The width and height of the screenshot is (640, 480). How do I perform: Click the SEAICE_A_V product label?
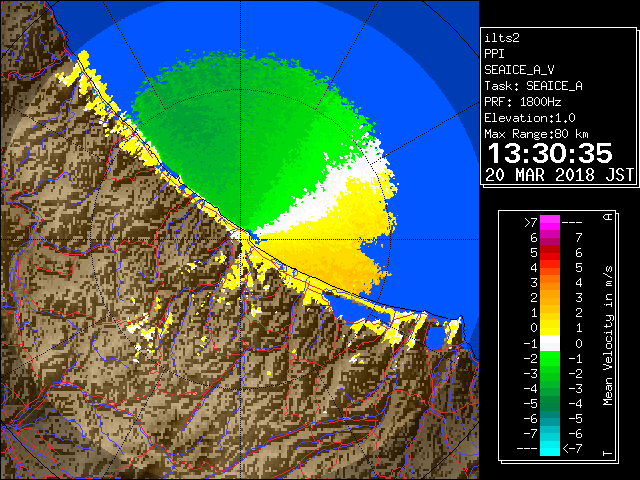pos(519,70)
